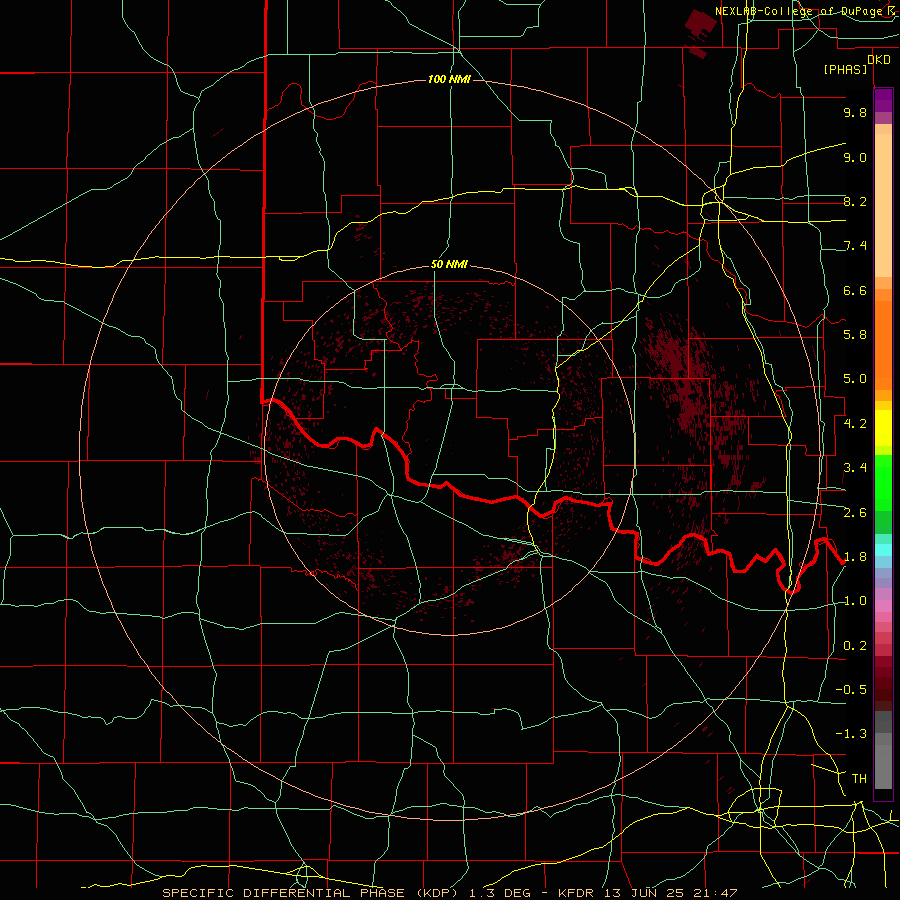This screenshot has width=900, height=900.
Task: Pick the pink segment of the color bar
Action: pos(883,606)
